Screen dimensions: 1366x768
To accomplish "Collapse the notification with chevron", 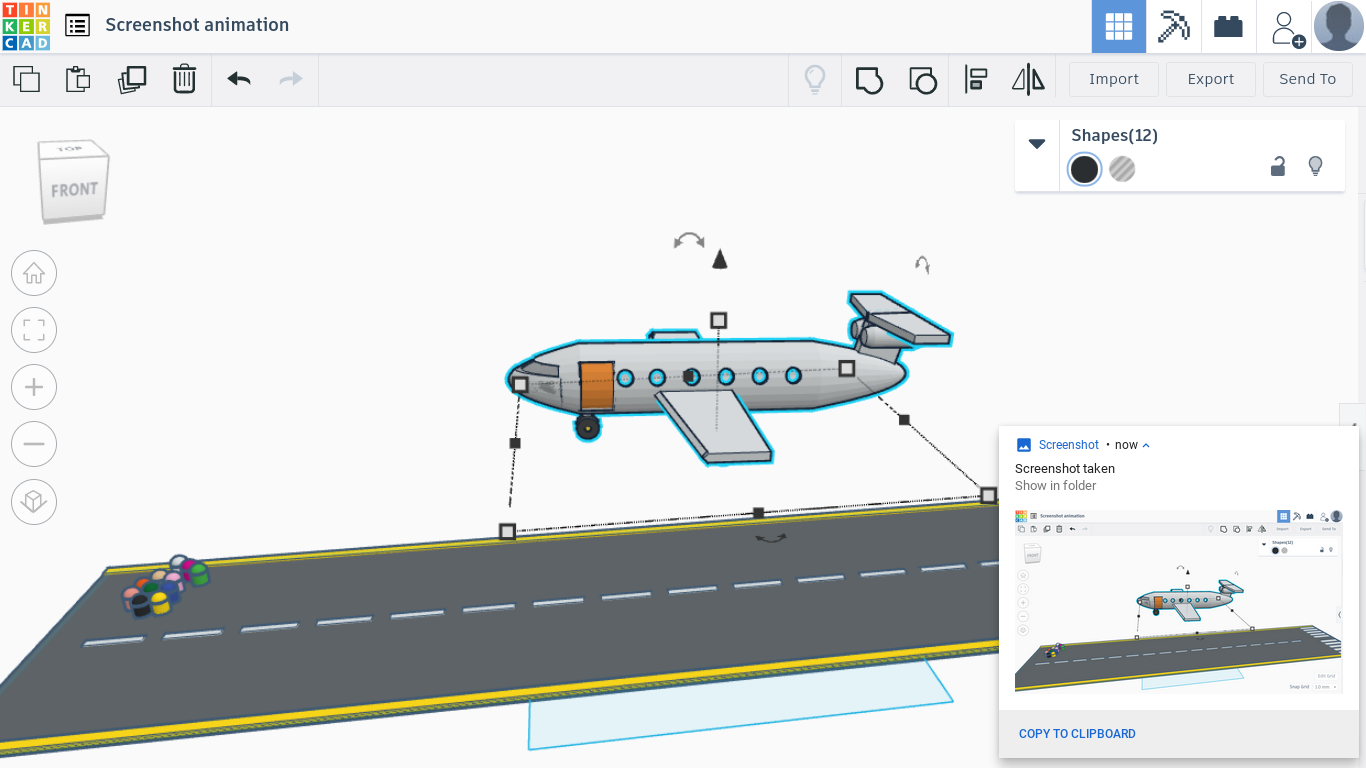I will coord(1146,445).
